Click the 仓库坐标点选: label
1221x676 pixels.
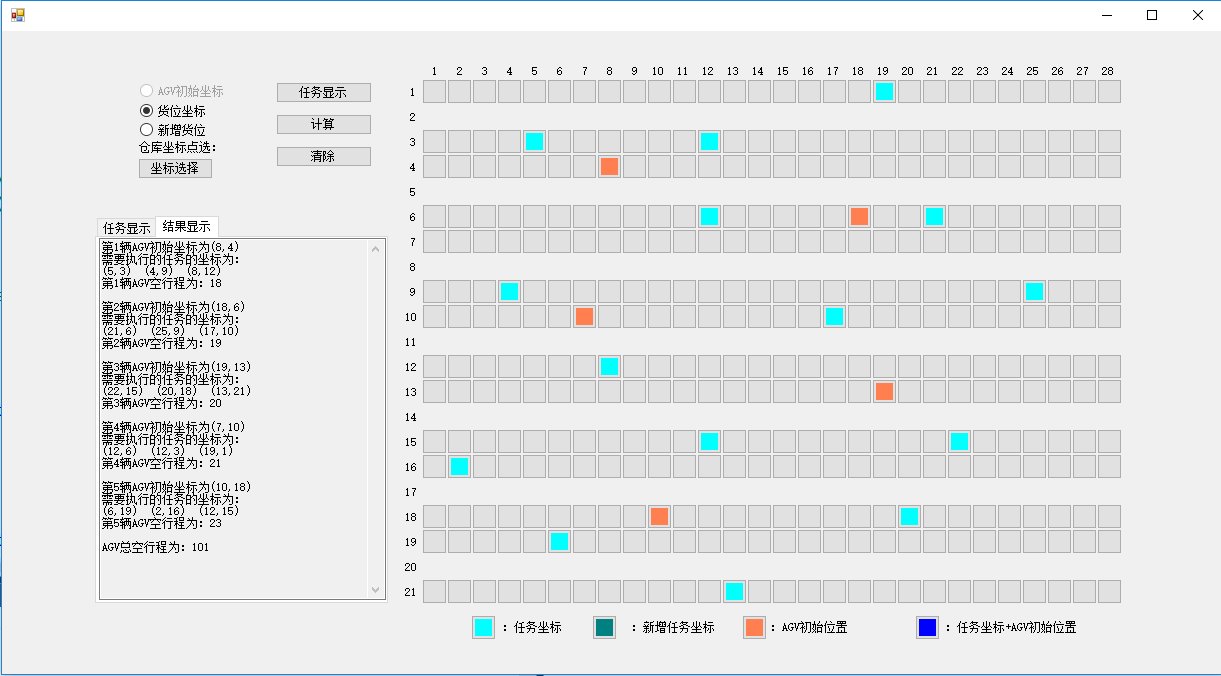click(x=178, y=148)
